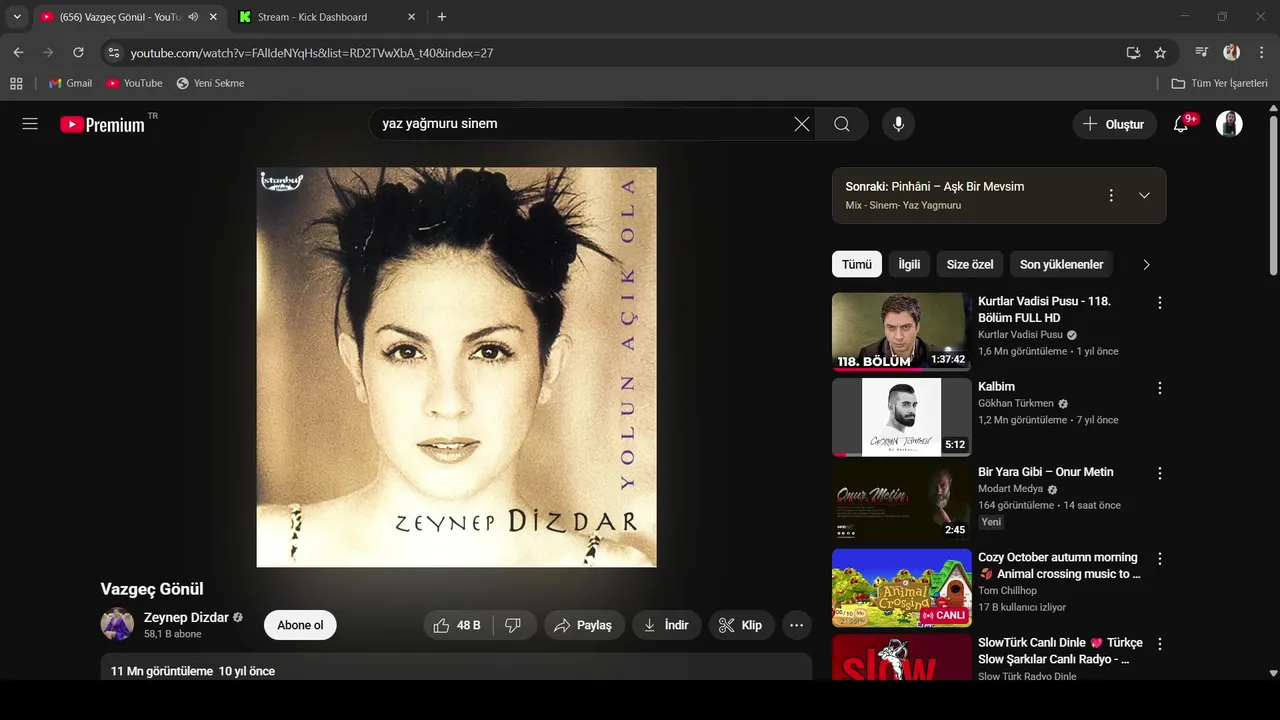Image resolution: width=1280 pixels, height=720 pixels.
Task: Open Tüm Yer İşaretleri folder
Action: point(1219,83)
